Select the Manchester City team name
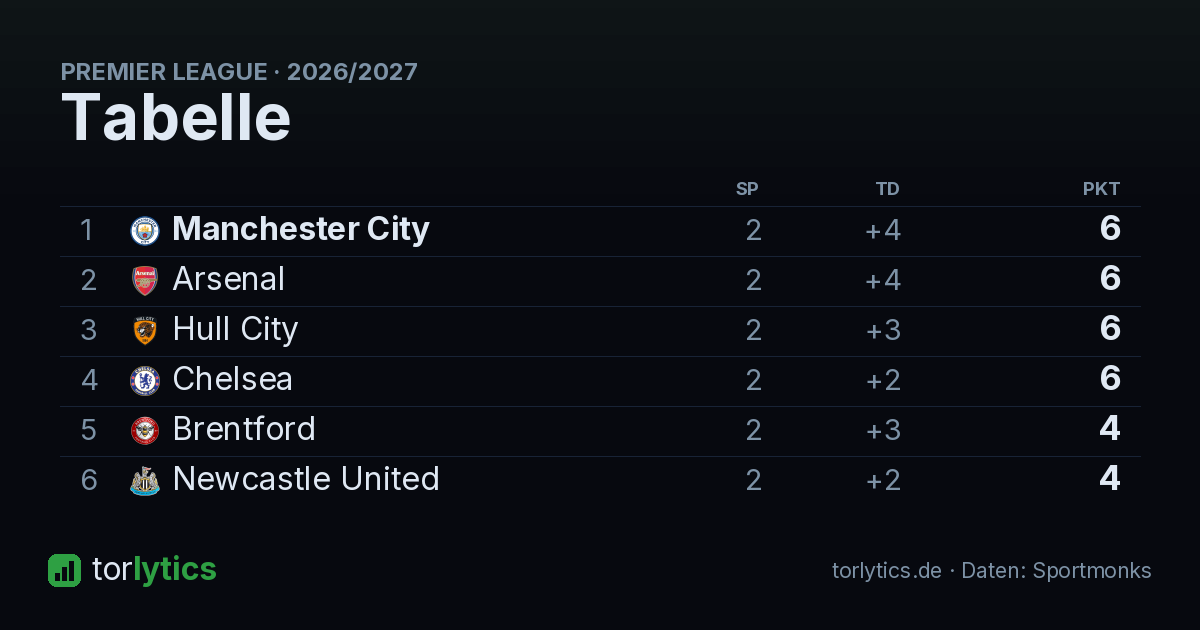Image resolution: width=1200 pixels, height=630 pixels. (301, 229)
